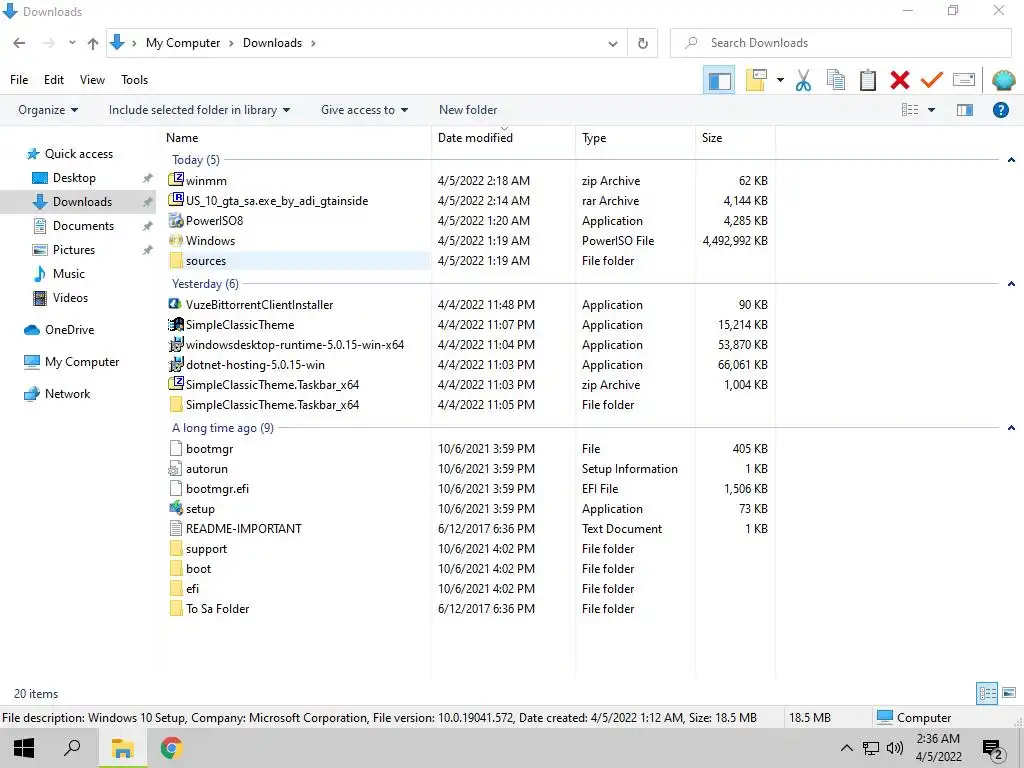
Task: Select the To Sa Folder folder
Action: pyautogui.click(x=217, y=609)
